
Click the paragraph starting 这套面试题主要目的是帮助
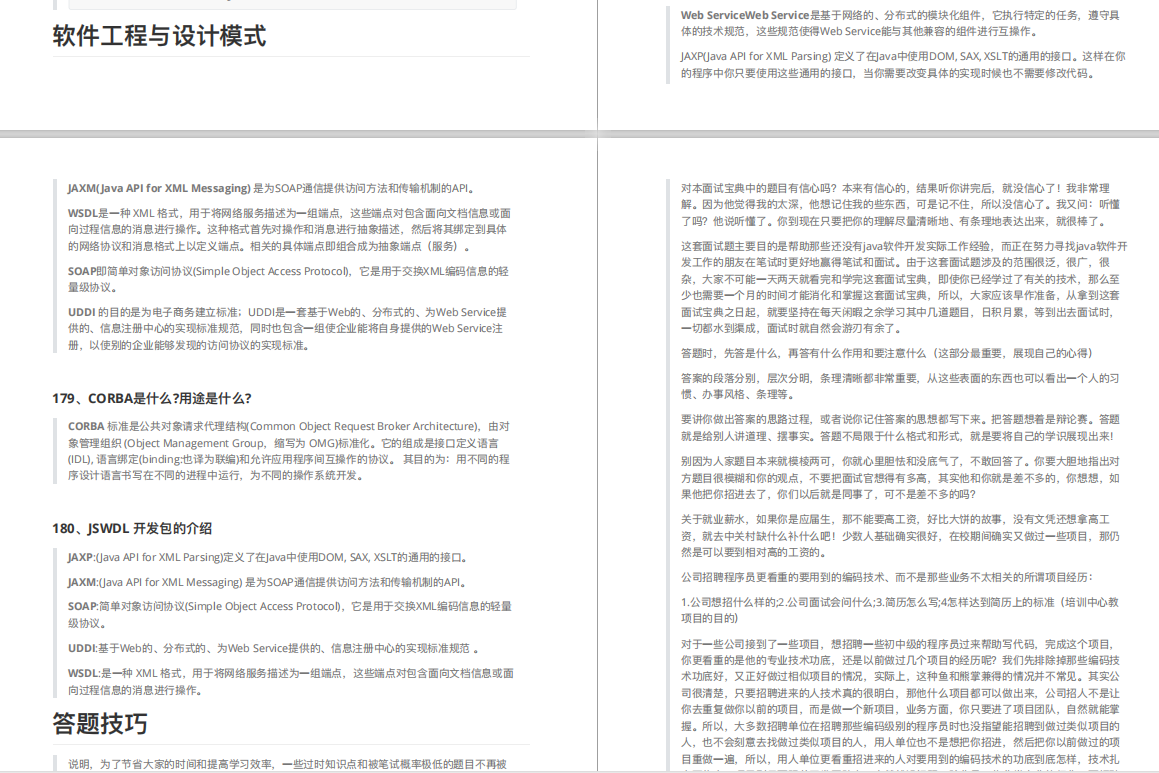(x=904, y=287)
